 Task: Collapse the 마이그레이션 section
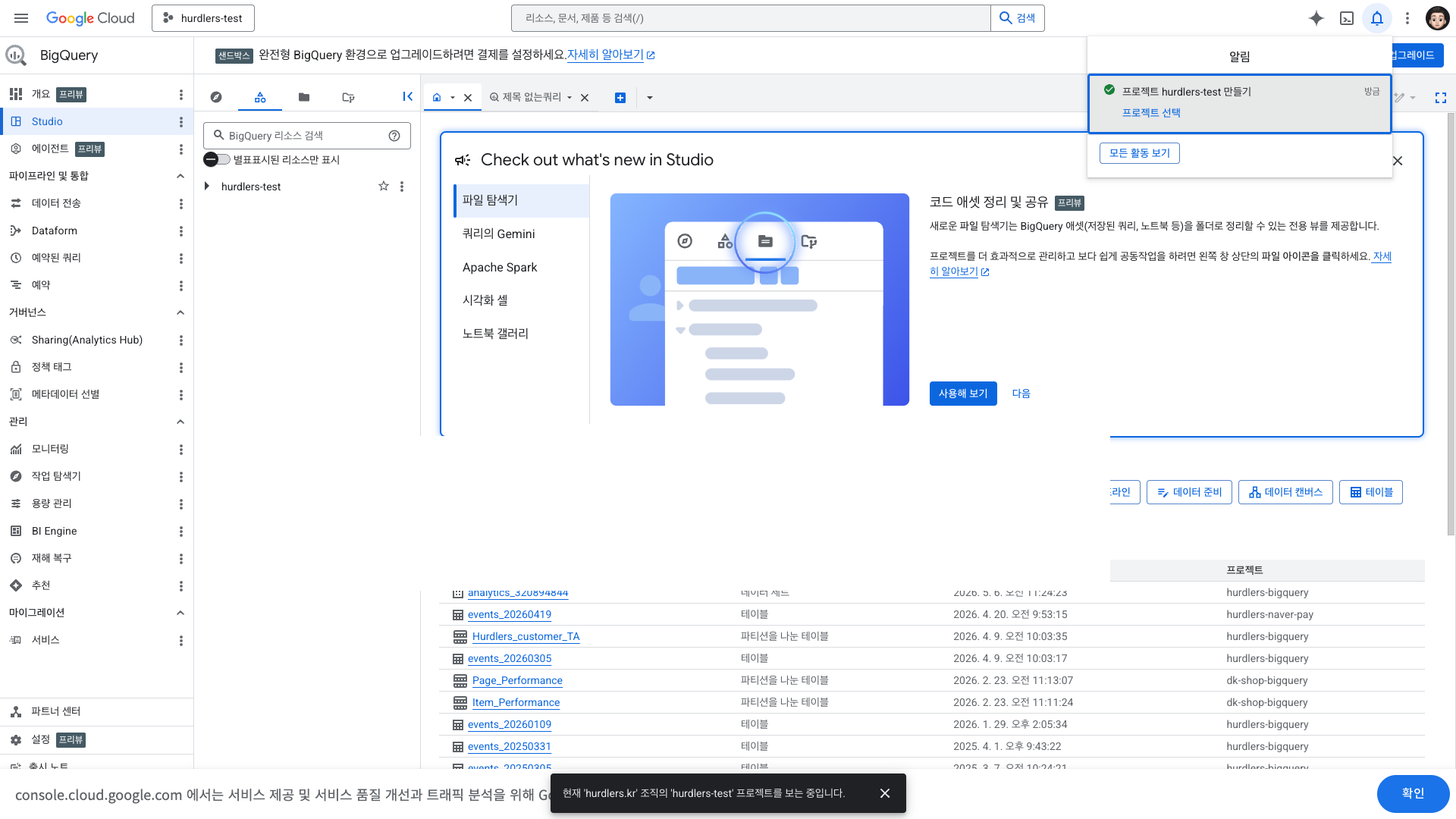[180, 613]
